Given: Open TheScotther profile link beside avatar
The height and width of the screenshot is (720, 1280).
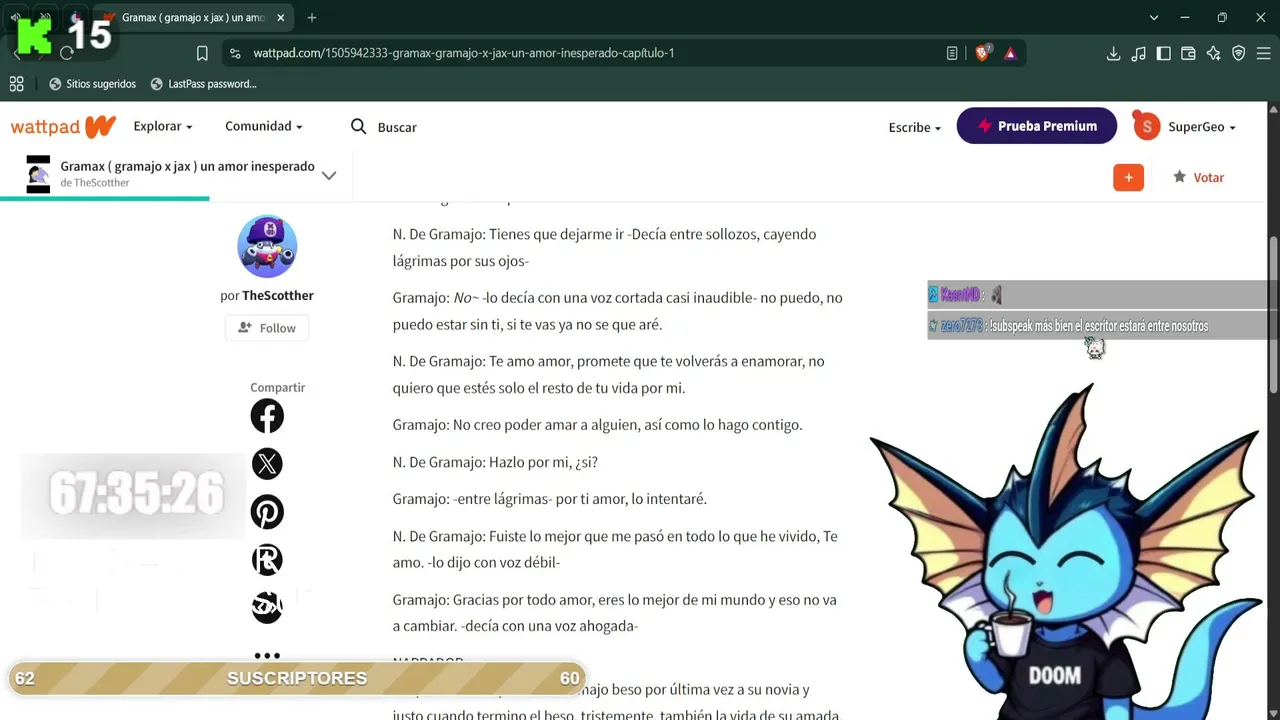Looking at the screenshot, I should (x=278, y=296).
